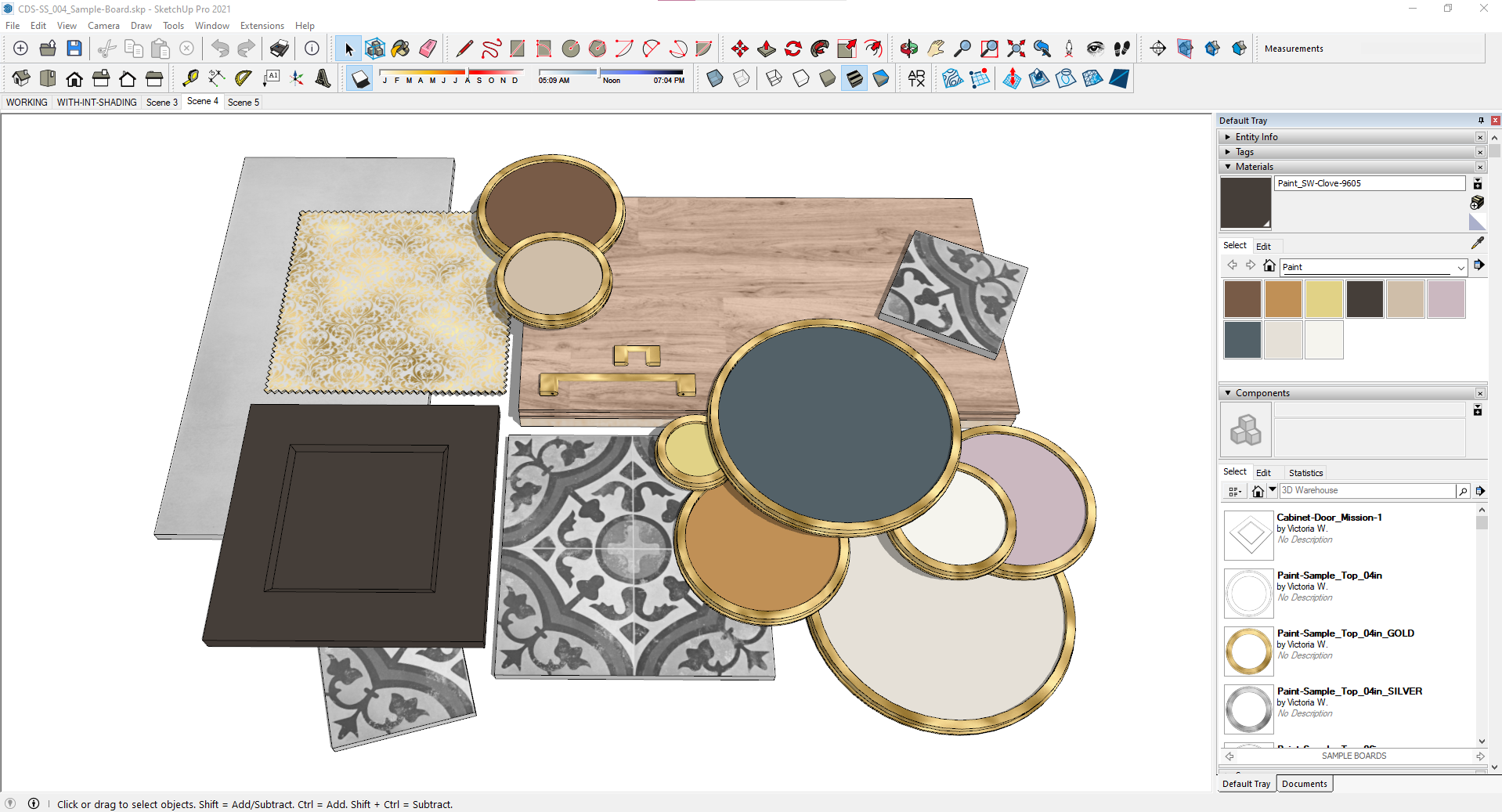The image size is (1502, 812).
Task: Select the Paint Bucket tool
Action: click(x=399, y=48)
